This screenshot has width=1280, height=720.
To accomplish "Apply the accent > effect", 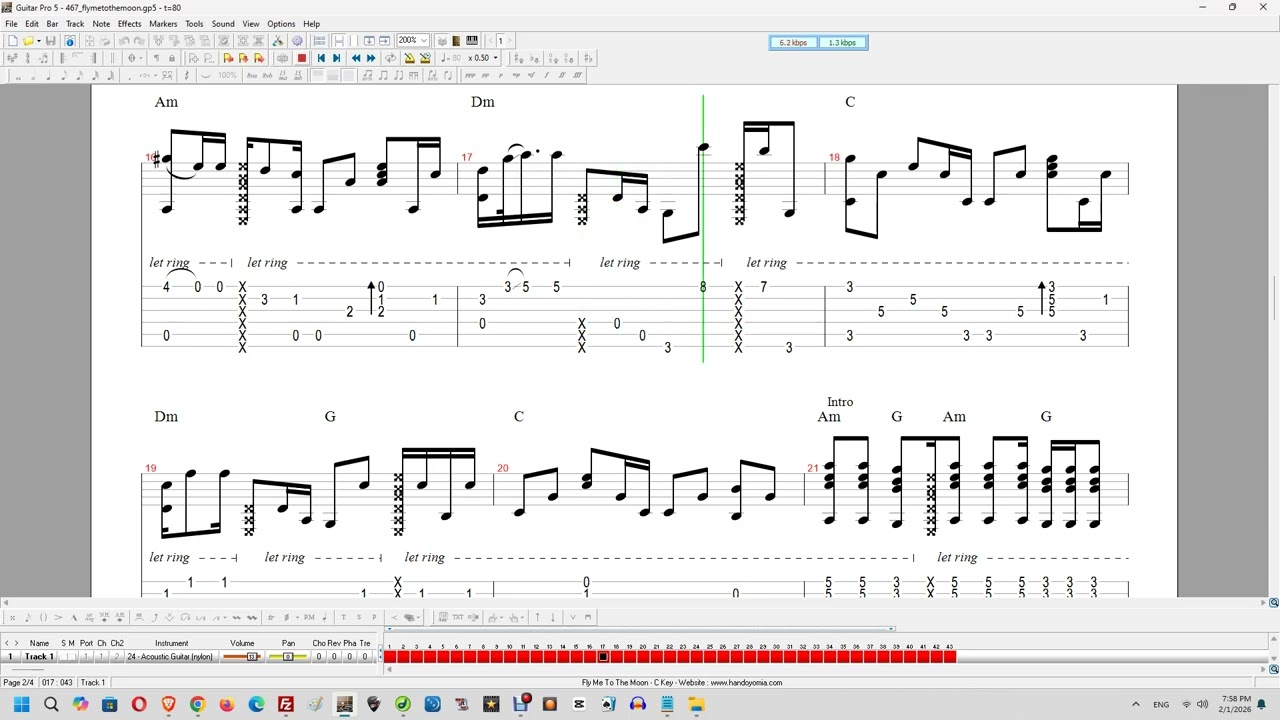I will tap(58, 617).
